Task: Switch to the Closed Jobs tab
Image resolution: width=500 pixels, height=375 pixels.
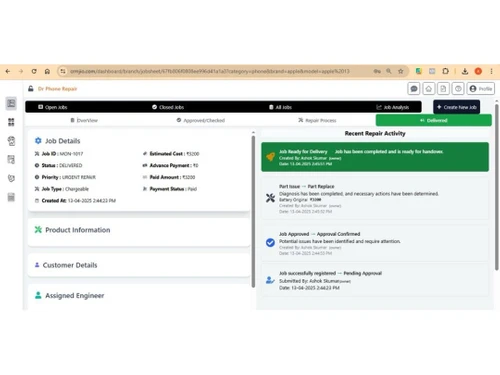Action: 168,107
